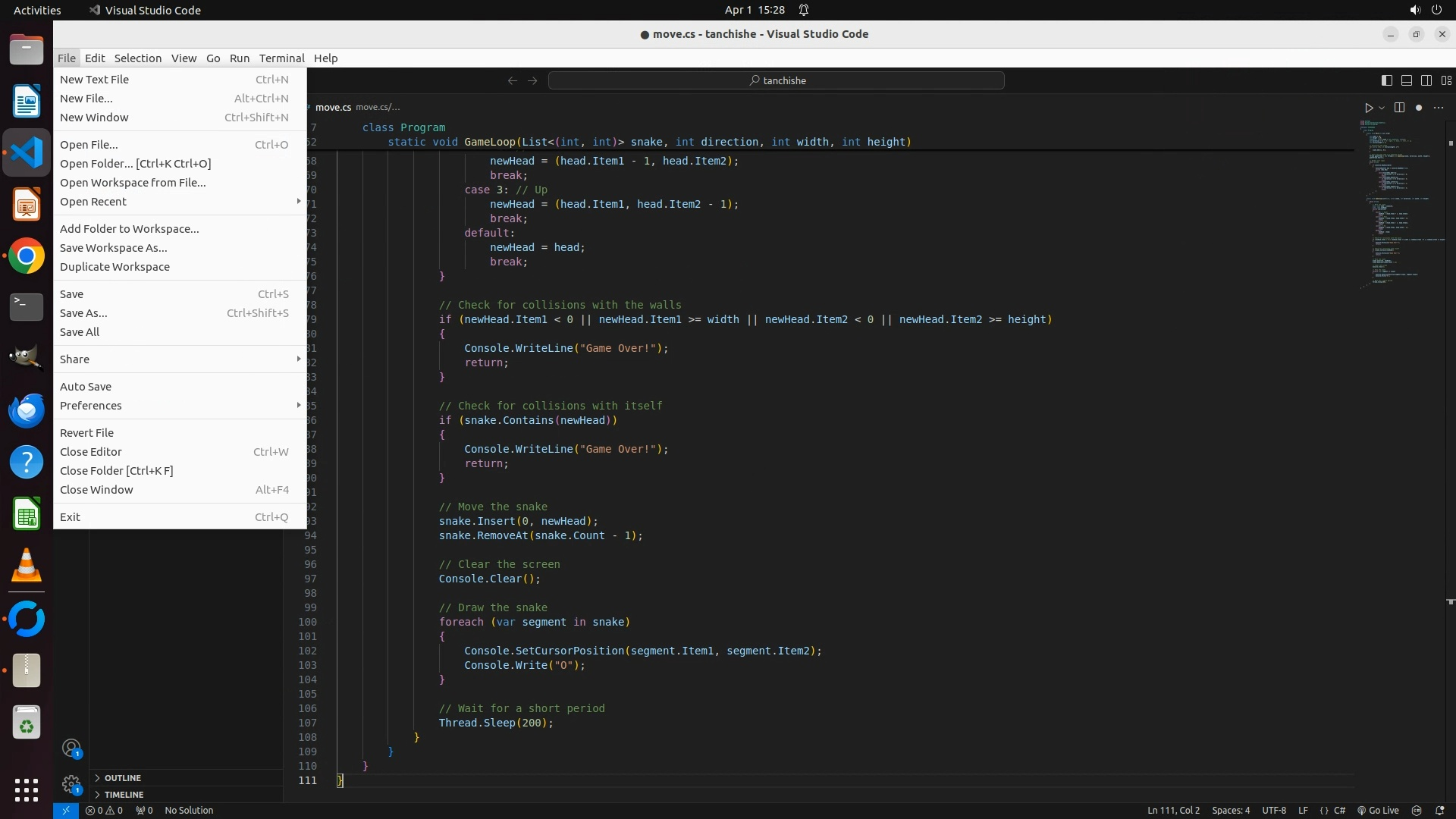Open the Open Recent submenu
The height and width of the screenshot is (819, 1456).
93,202
